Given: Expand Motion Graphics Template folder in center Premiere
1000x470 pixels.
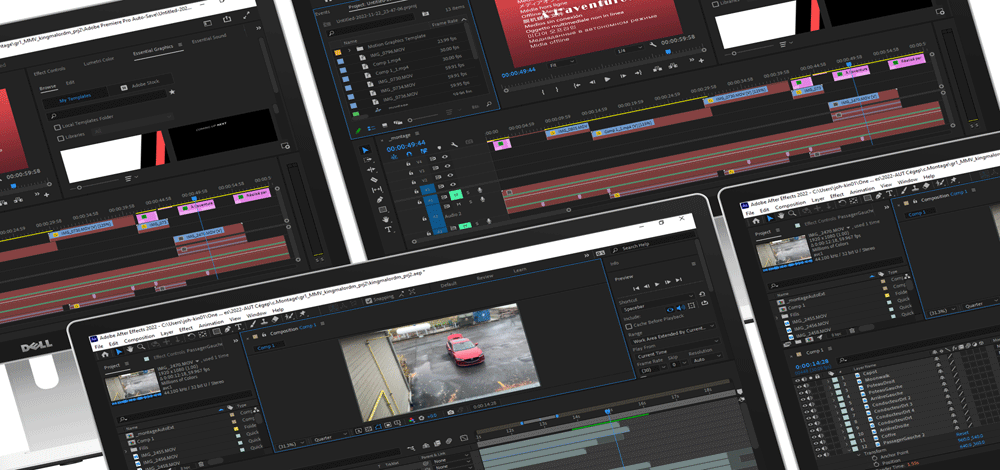Looking at the screenshot, I should pyautogui.click(x=348, y=48).
